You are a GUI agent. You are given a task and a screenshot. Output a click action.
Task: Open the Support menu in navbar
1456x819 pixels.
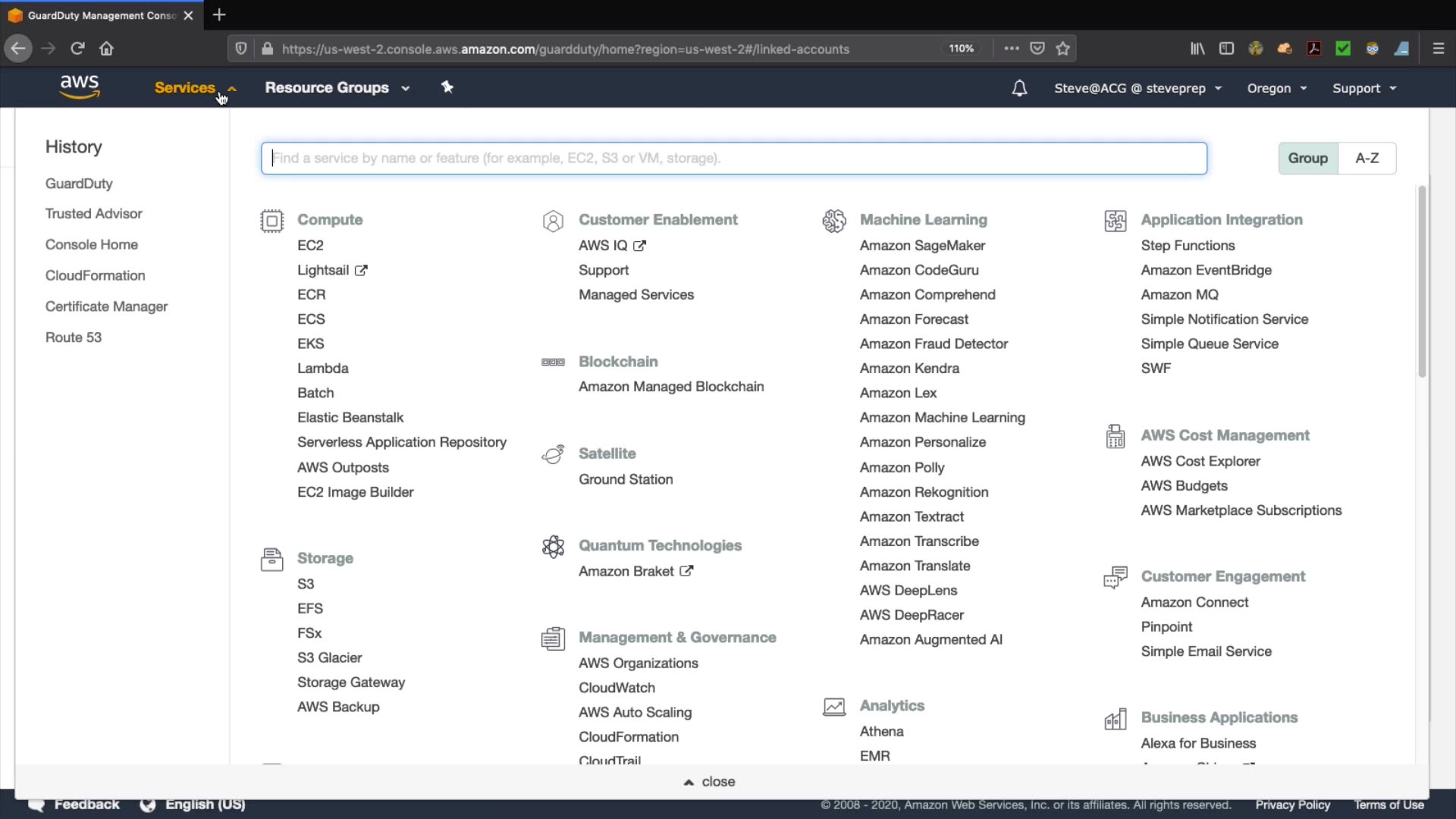point(1363,88)
